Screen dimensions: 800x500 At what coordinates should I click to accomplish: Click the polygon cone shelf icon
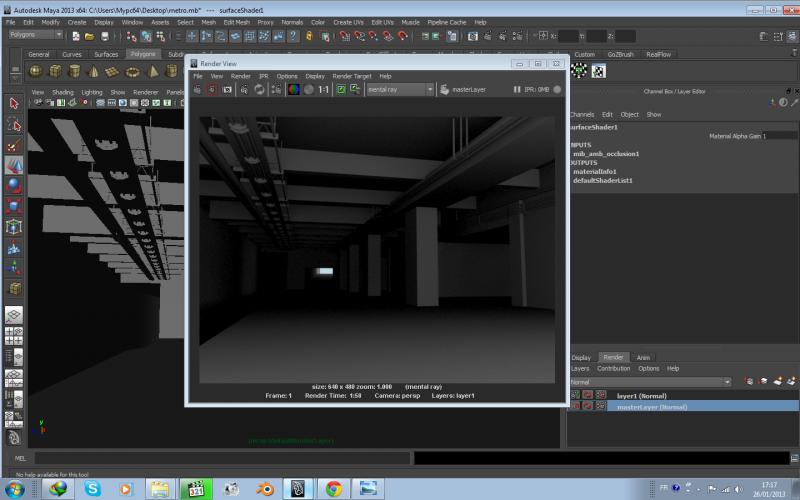tap(93, 71)
